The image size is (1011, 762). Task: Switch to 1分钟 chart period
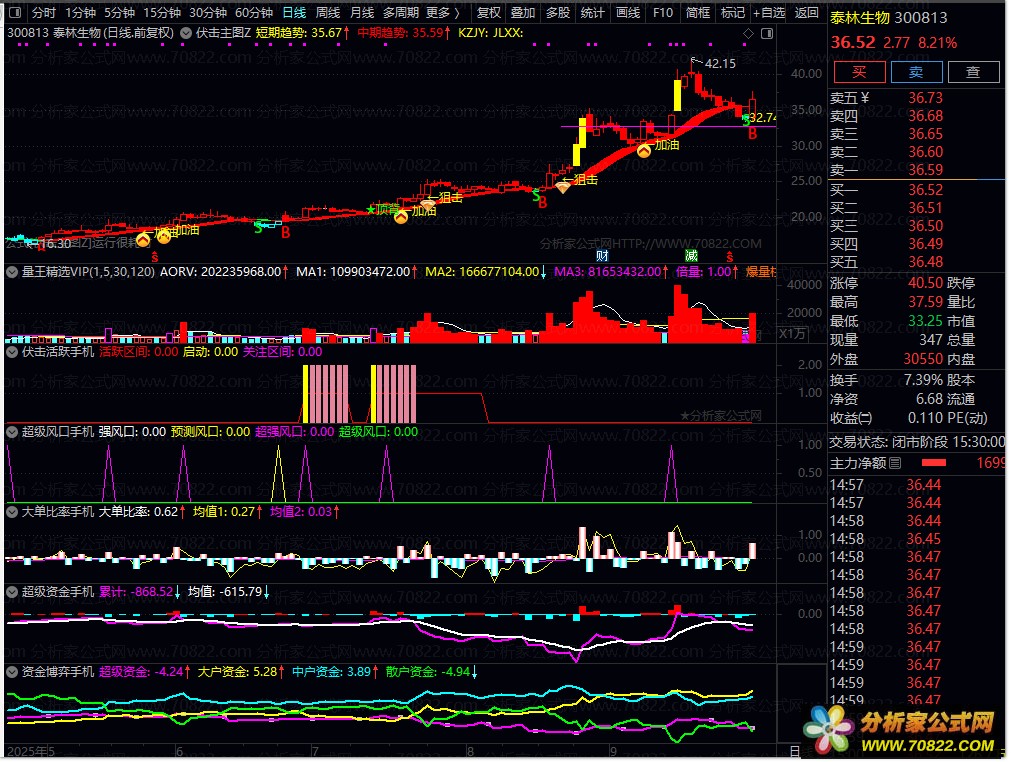click(80, 12)
